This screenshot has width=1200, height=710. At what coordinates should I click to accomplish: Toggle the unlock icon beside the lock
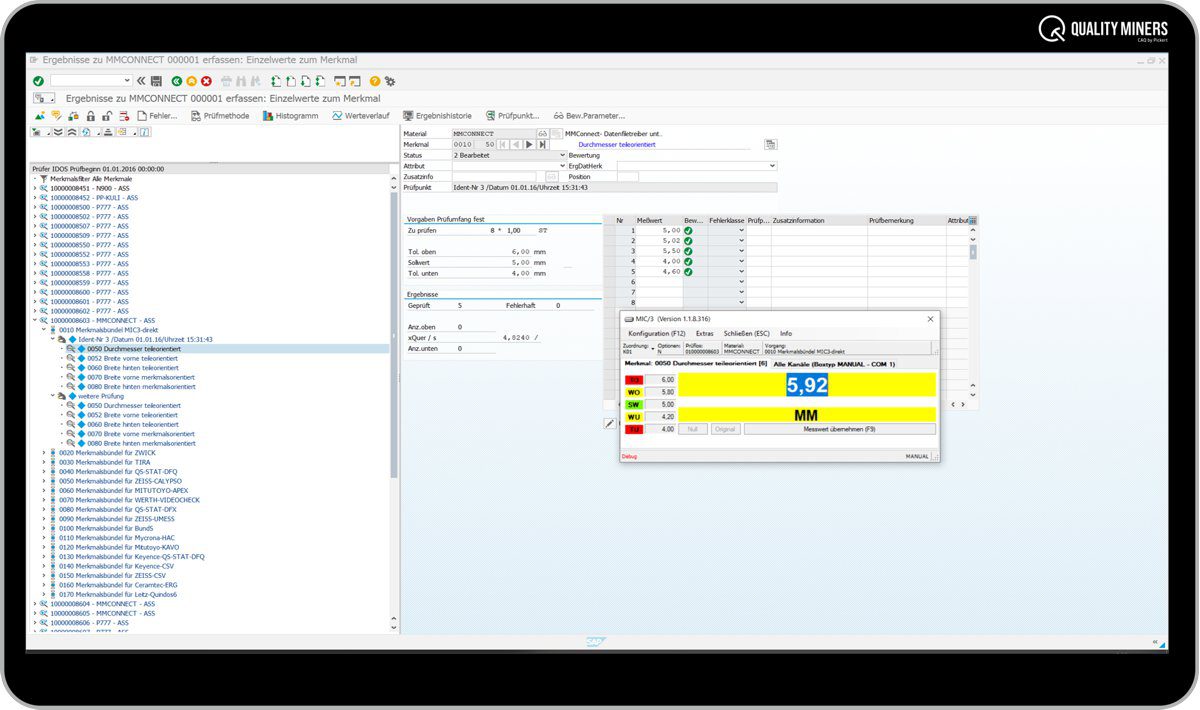click(x=108, y=116)
